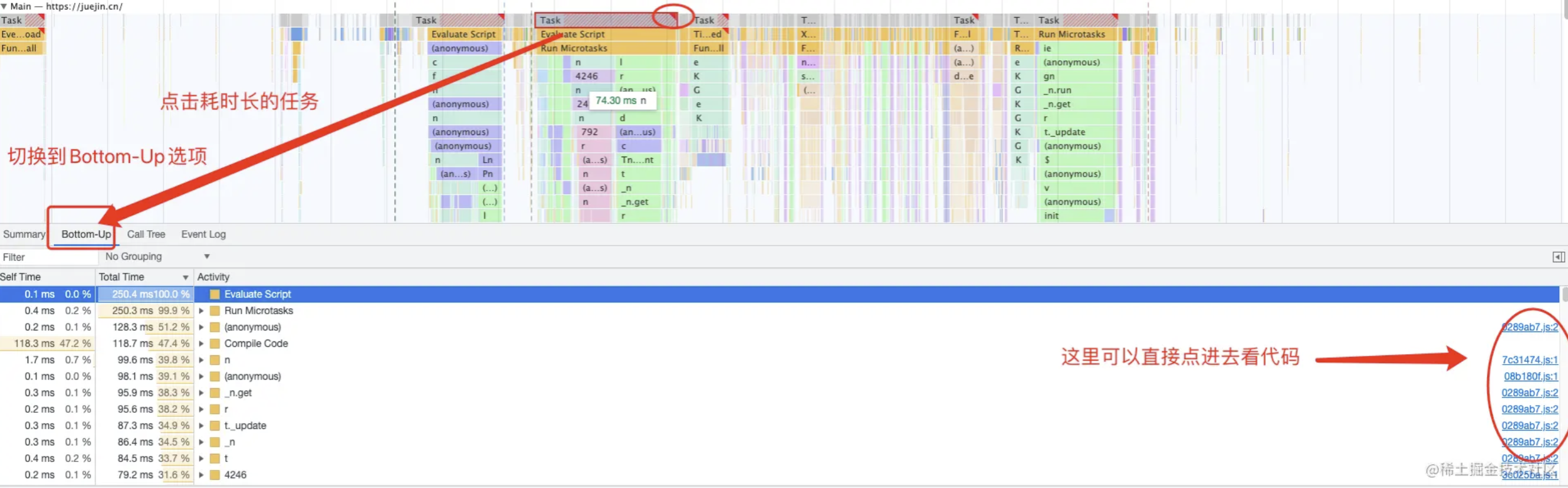Viewport: 1568px width, 488px height.
Task: Open the No Grouping dropdown
Action: pyautogui.click(x=157, y=257)
